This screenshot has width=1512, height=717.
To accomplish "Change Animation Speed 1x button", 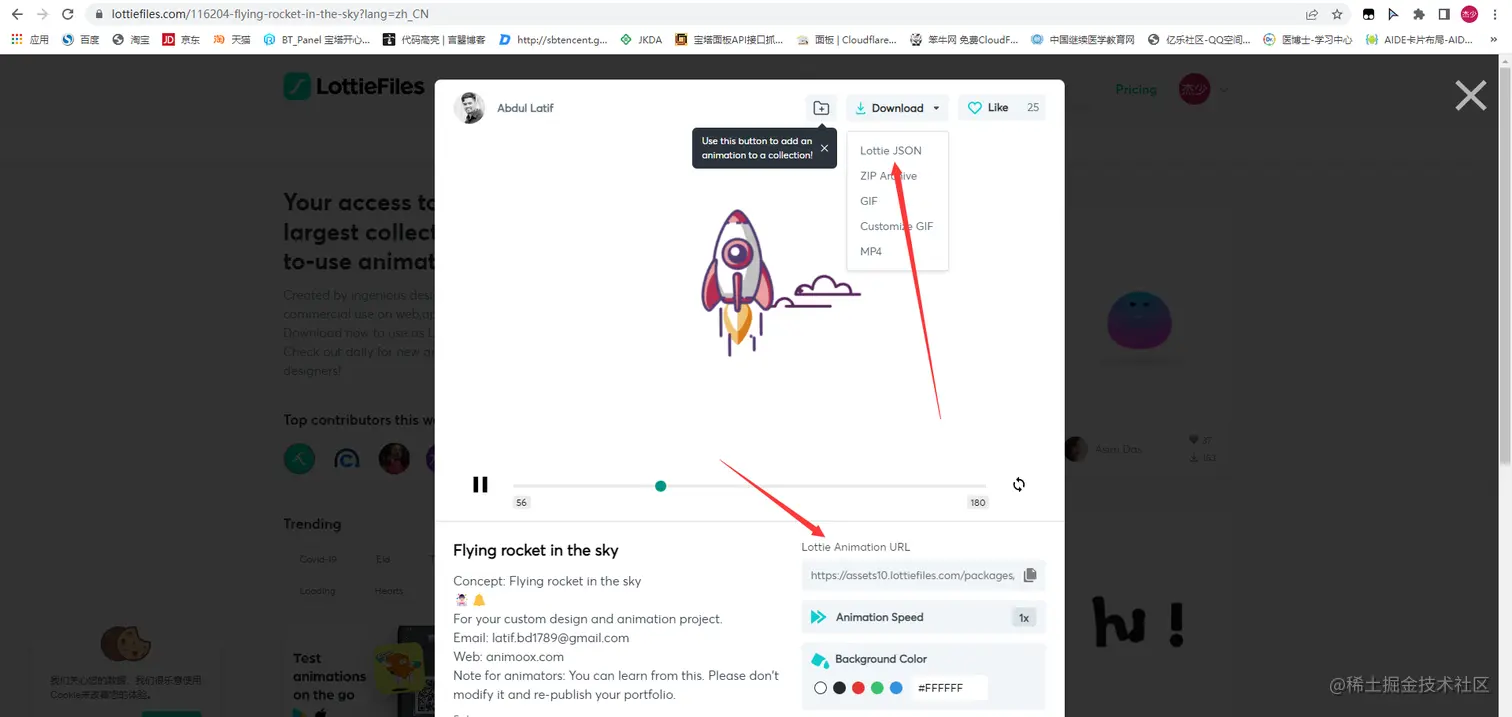I will point(1024,618).
